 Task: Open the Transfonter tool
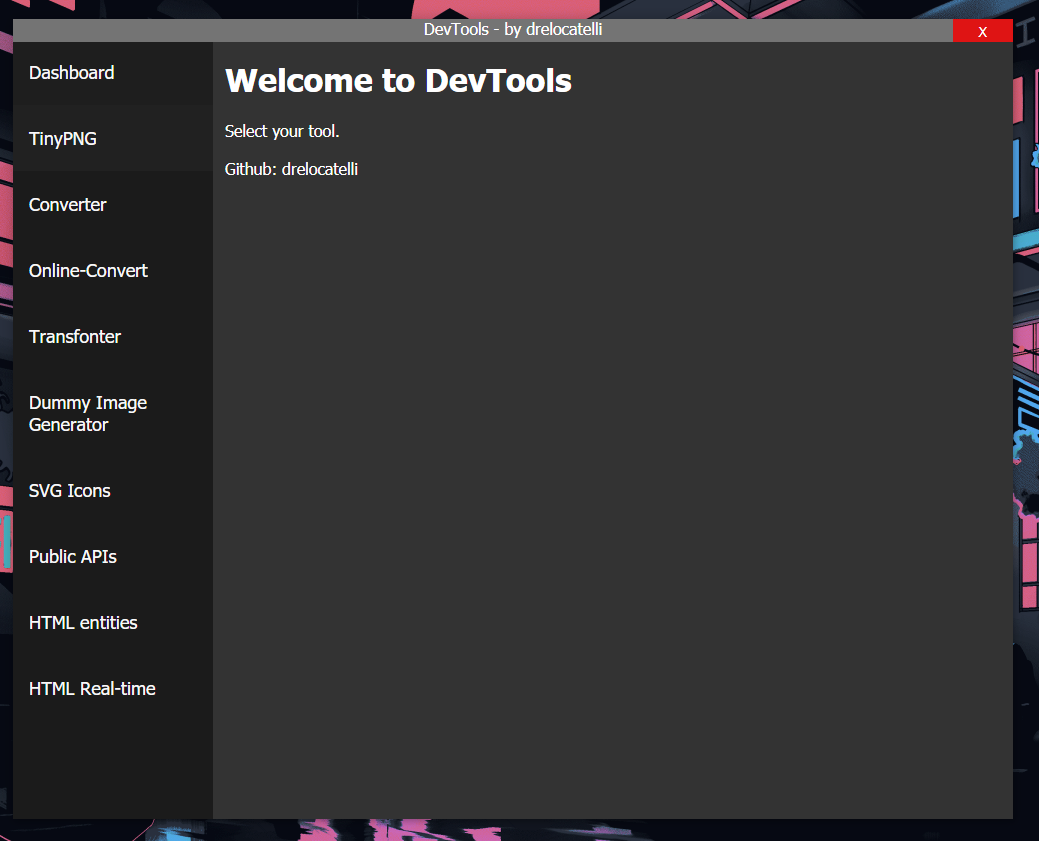pyautogui.click(x=74, y=336)
